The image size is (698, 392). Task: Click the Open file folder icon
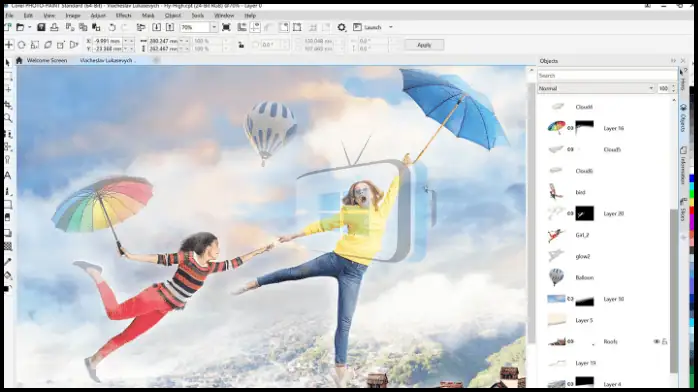(20, 28)
